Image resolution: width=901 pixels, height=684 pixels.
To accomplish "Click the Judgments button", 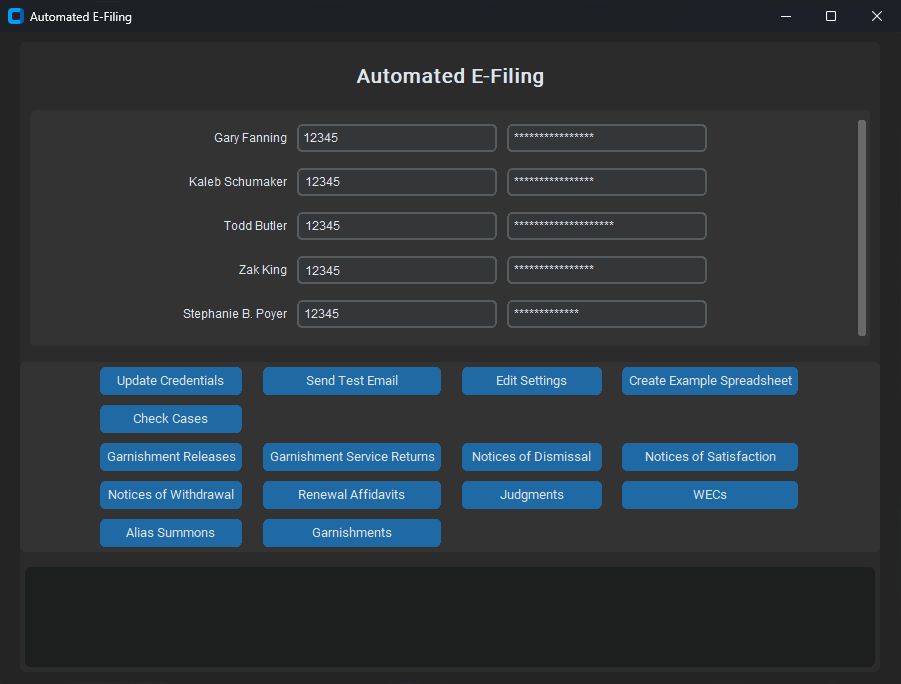I will (x=531, y=495).
